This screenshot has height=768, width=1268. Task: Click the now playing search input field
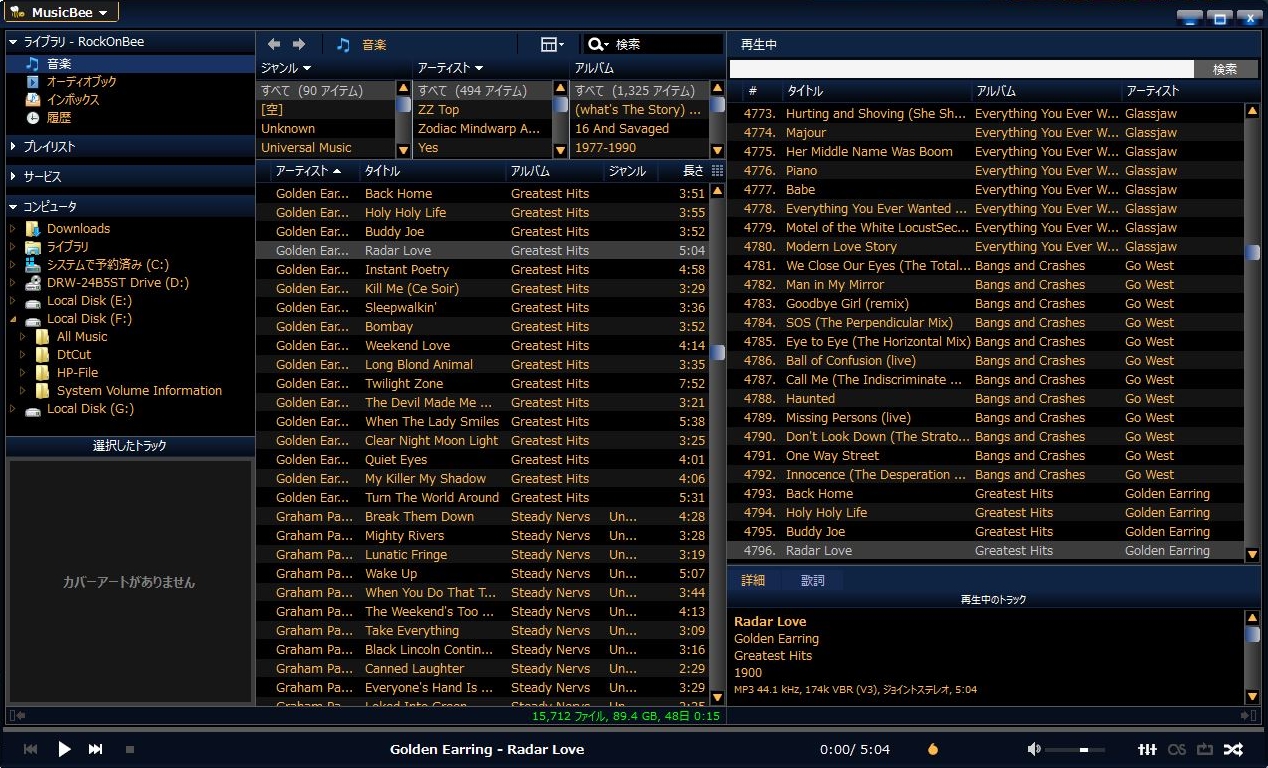962,69
